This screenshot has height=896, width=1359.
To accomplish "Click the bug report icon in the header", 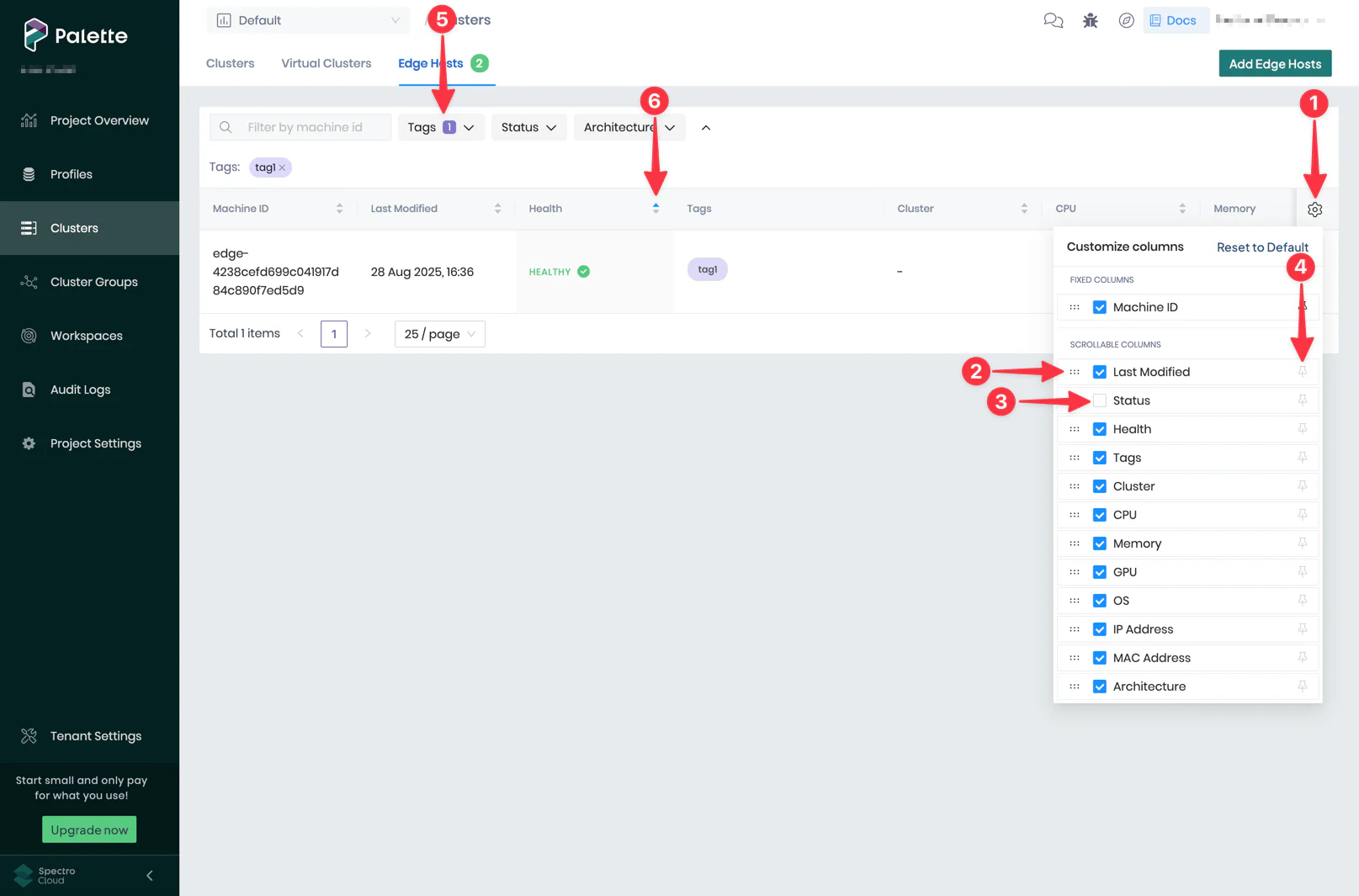I will click(x=1090, y=19).
